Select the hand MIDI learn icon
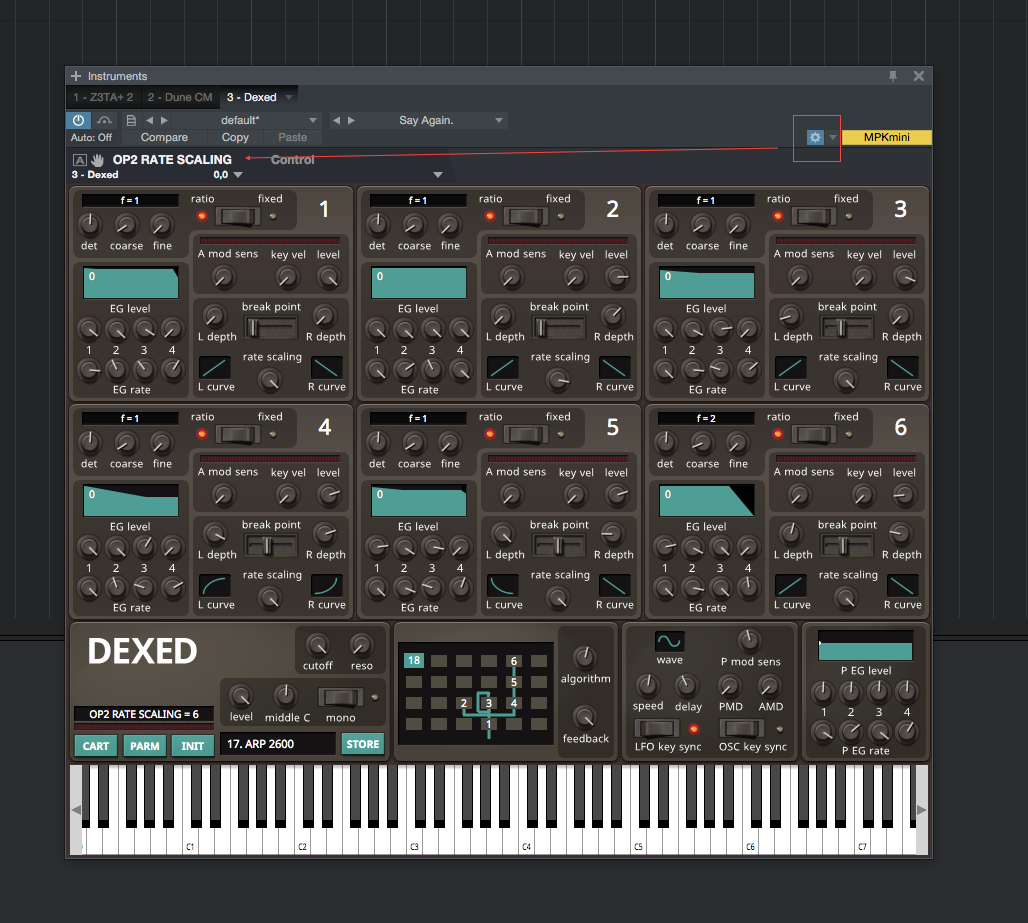The height and width of the screenshot is (923, 1028). point(97,159)
